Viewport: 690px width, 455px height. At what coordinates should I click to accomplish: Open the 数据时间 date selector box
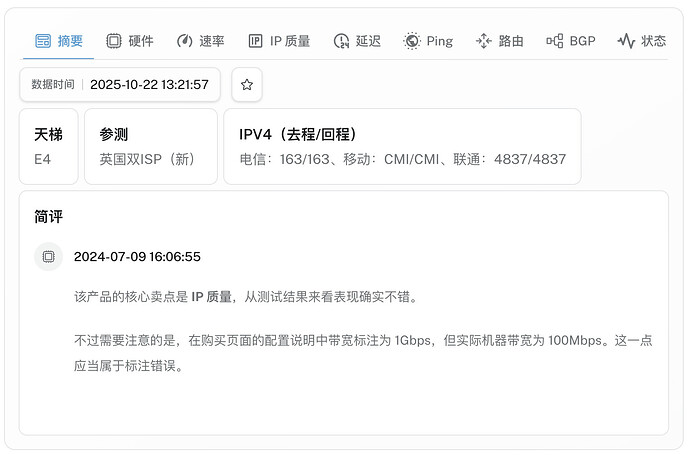[120, 84]
